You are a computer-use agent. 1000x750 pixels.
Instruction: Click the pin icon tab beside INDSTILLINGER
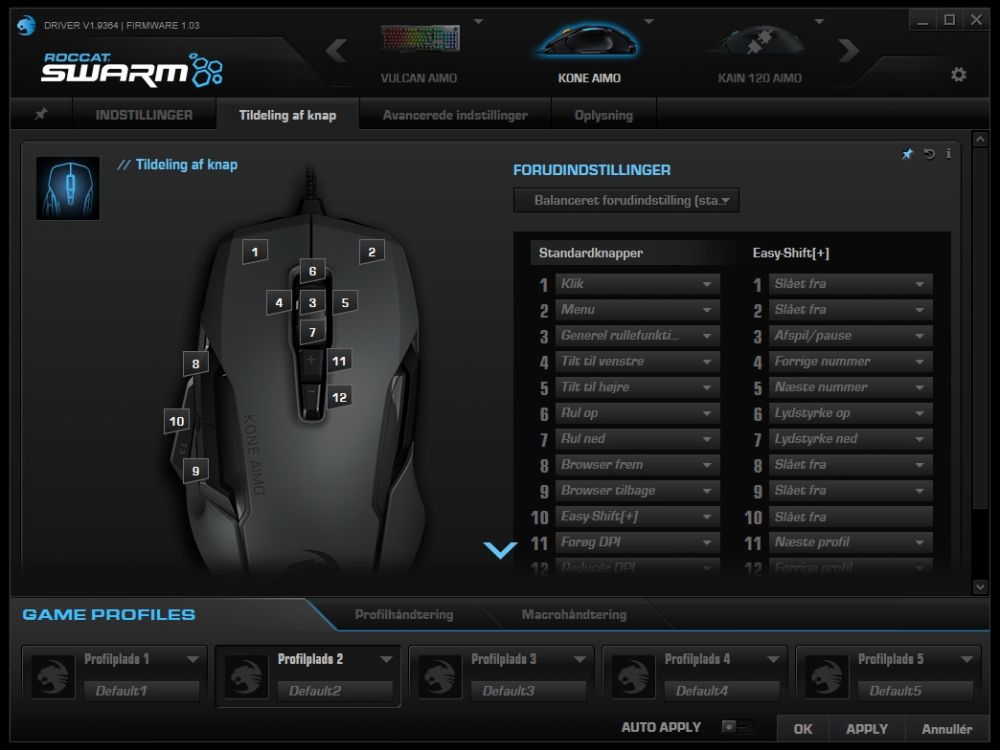(41, 114)
